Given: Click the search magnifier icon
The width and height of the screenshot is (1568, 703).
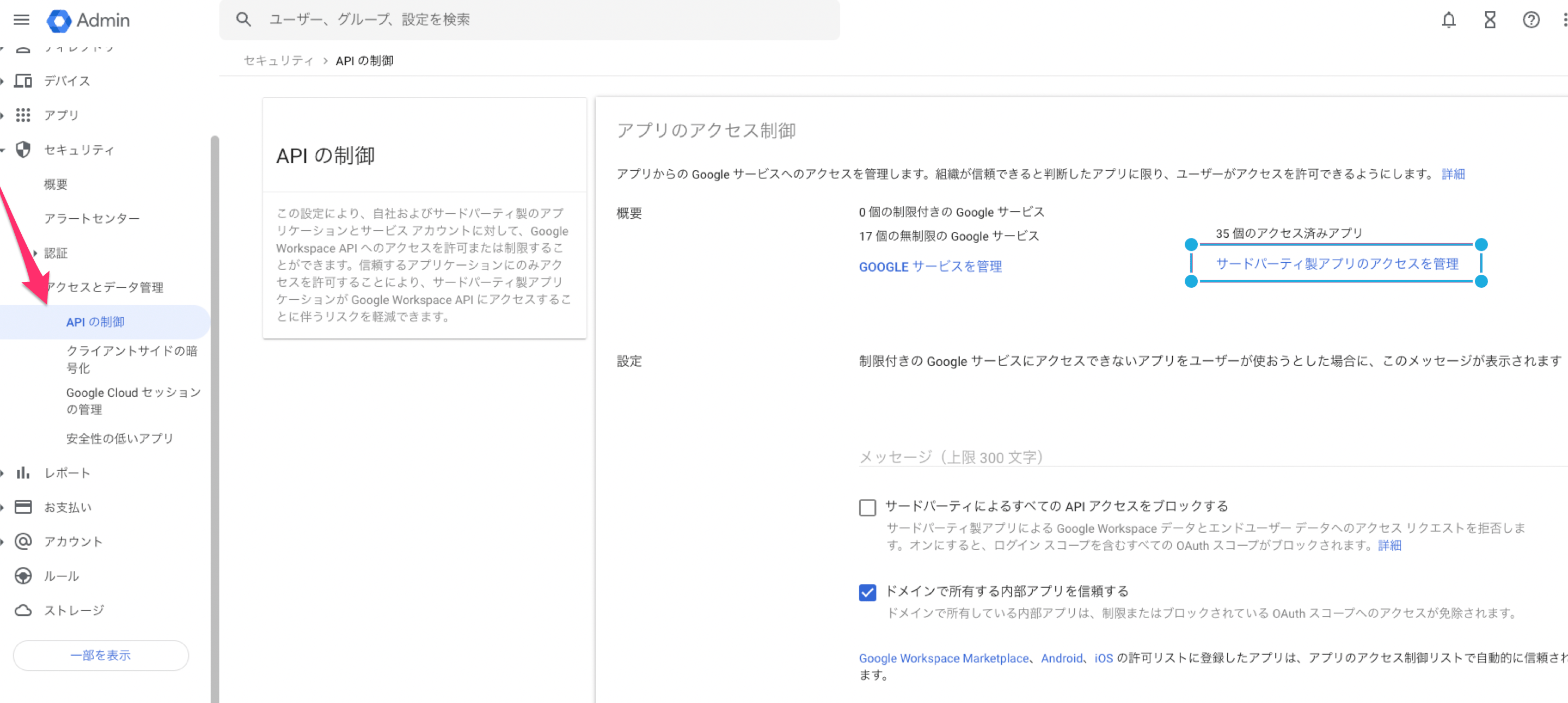Looking at the screenshot, I should click(x=243, y=20).
